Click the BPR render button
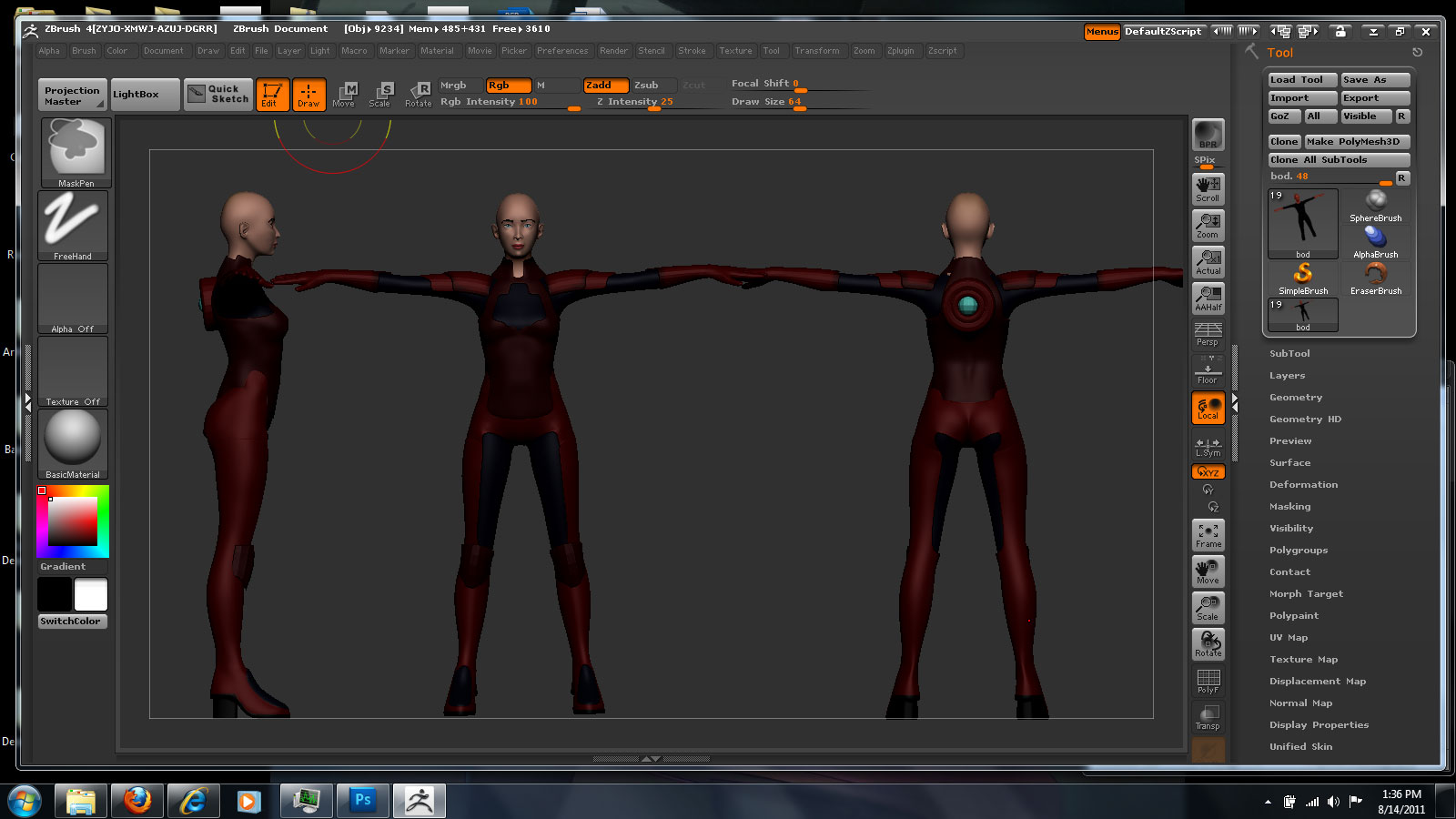 pyautogui.click(x=1208, y=135)
